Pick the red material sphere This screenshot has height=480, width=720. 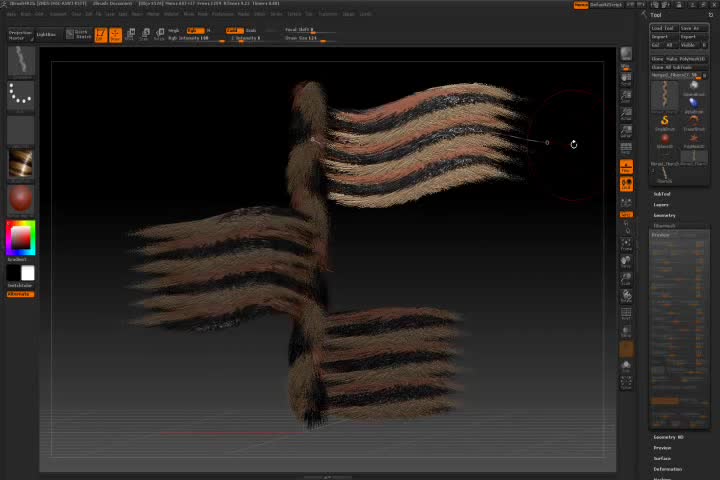[x=21, y=199]
